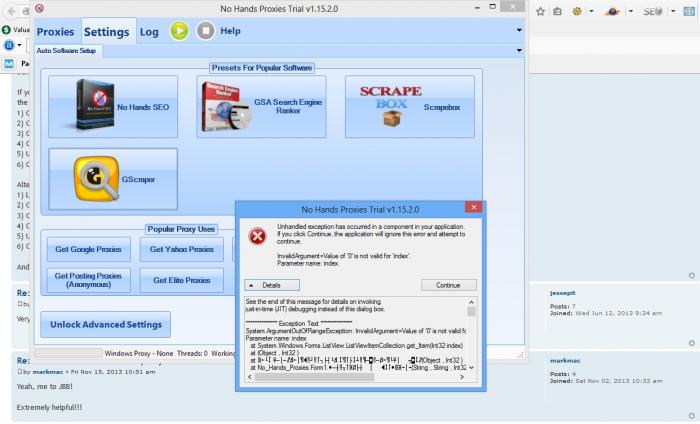Click the browser clipboard extension icon

coord(557,12)
